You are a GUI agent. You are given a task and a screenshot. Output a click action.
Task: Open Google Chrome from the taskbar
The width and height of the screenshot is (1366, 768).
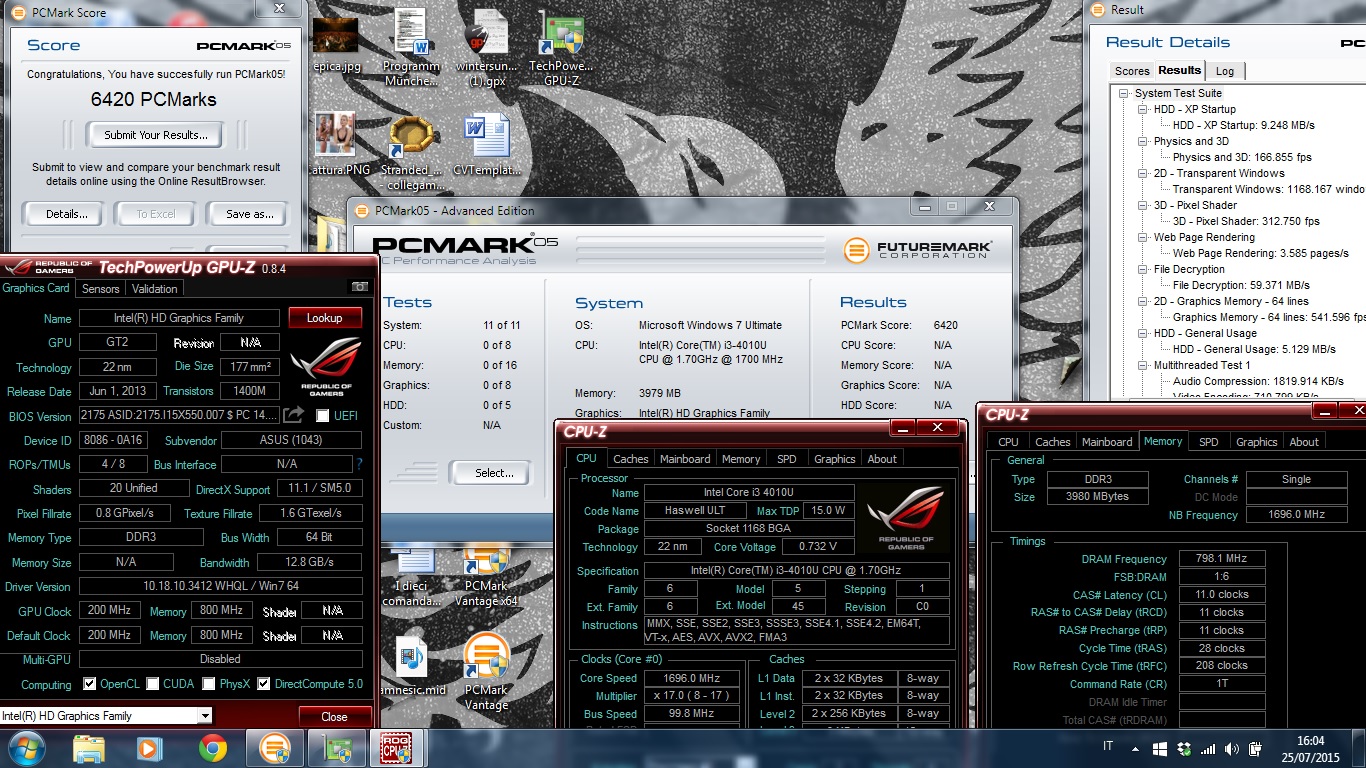[212, 749]
